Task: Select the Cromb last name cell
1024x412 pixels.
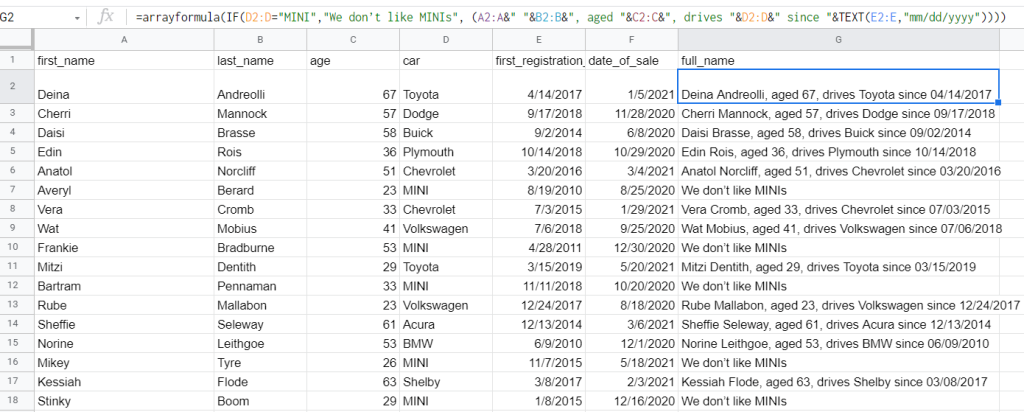Action: click(260, 210)
